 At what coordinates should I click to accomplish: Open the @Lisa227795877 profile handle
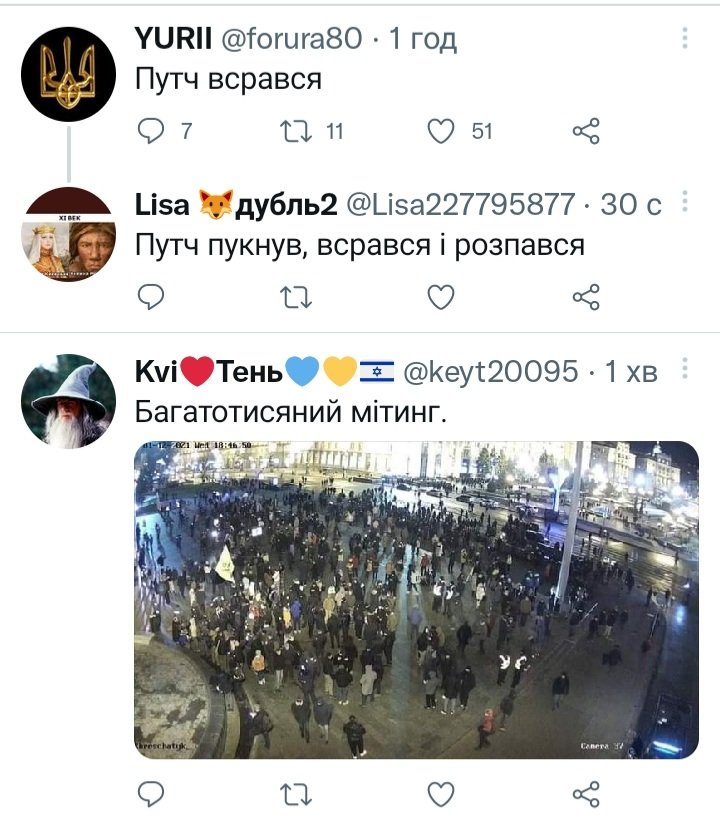click(x=461, y=204)
